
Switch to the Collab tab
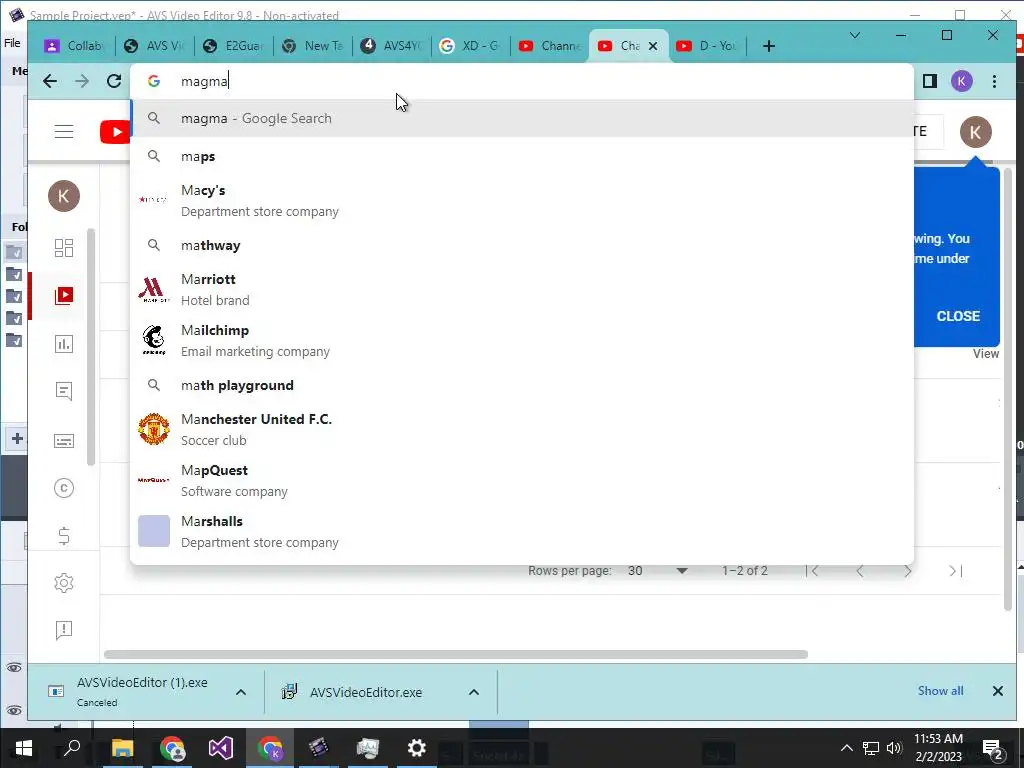click(x=75, y=46)
